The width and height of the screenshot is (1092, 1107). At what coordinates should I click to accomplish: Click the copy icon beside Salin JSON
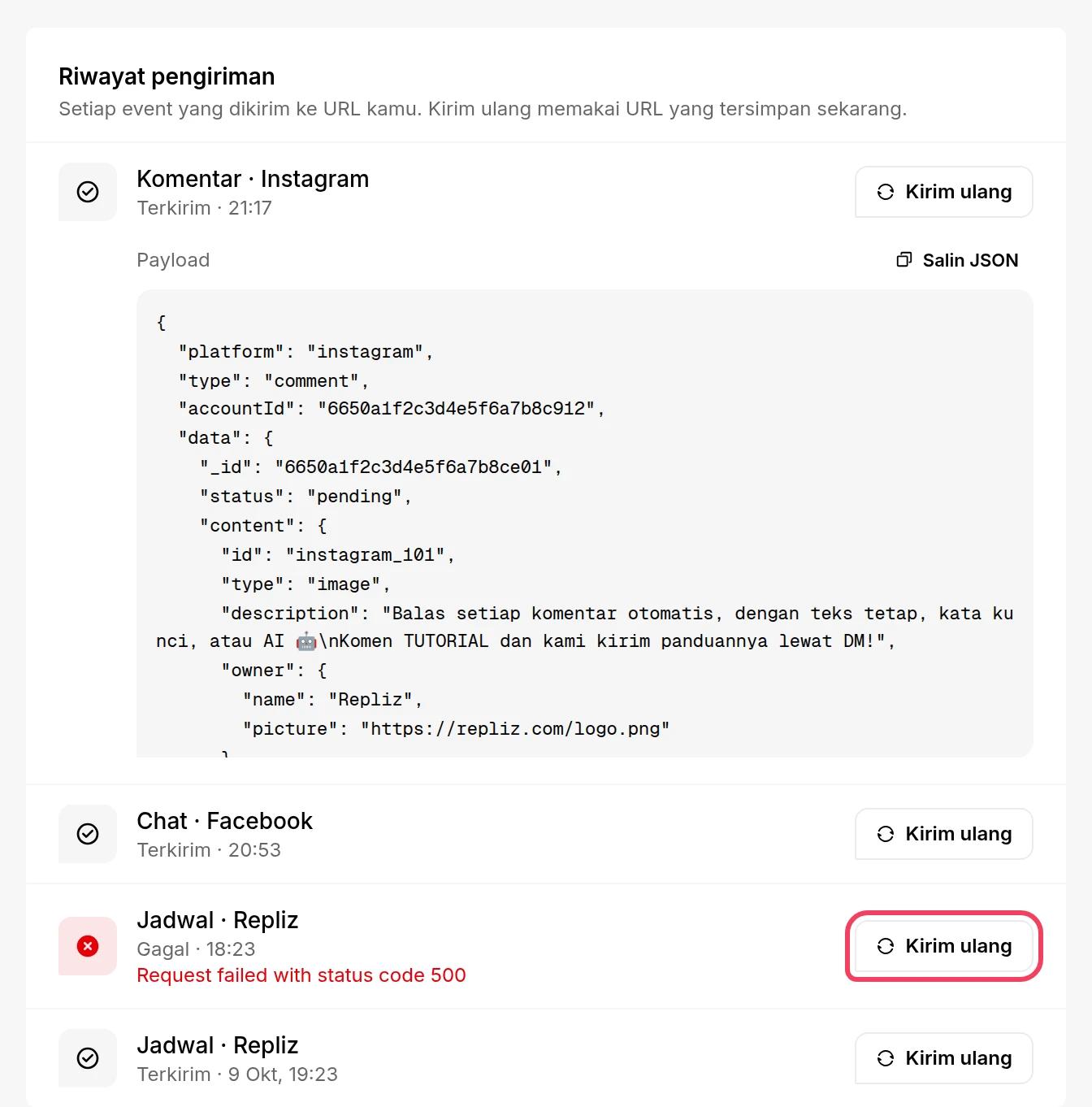tap(903, 260)
